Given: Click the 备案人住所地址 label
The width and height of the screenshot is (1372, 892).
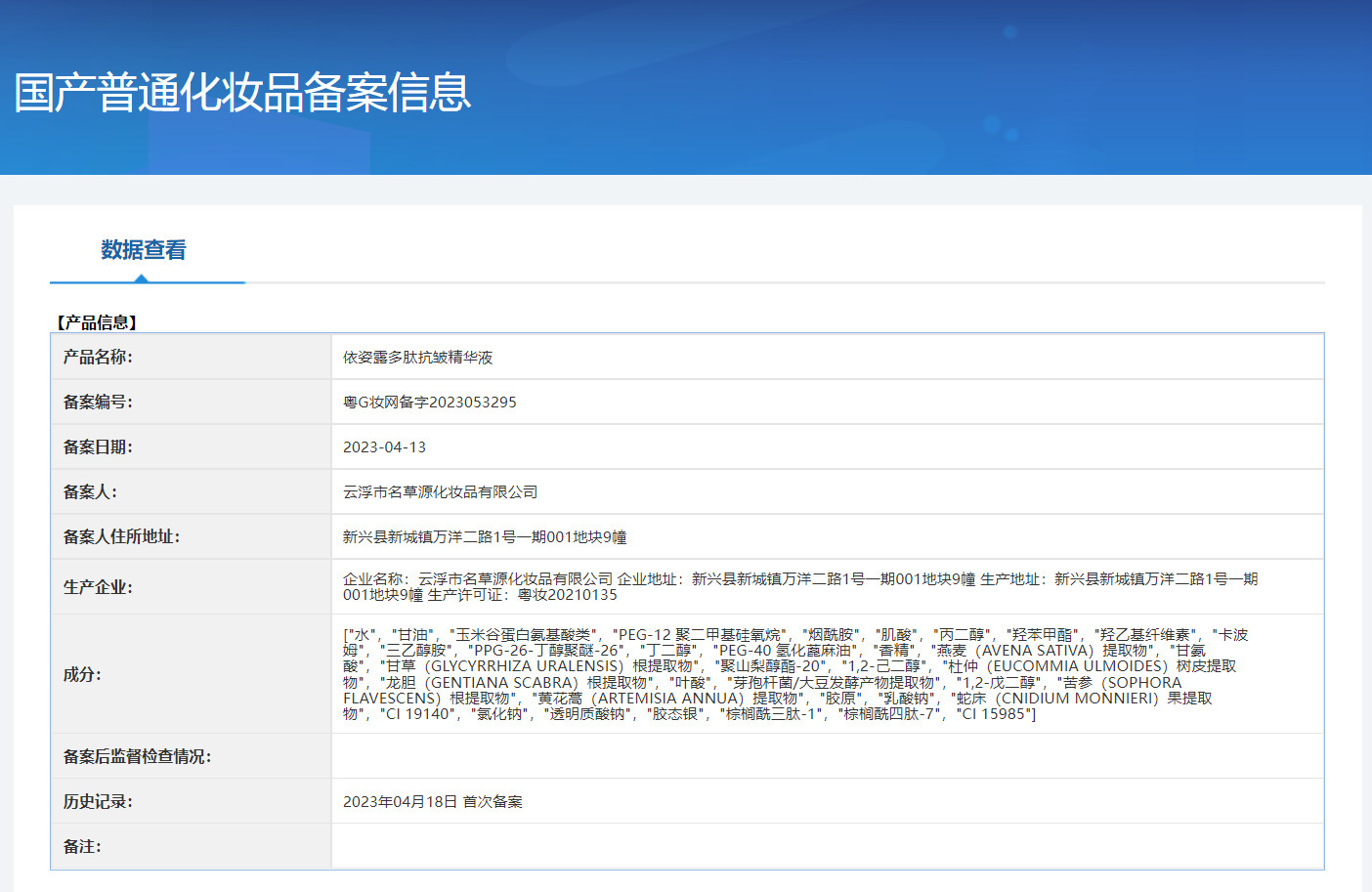Looking at the screenshot, I should [122, 537].
